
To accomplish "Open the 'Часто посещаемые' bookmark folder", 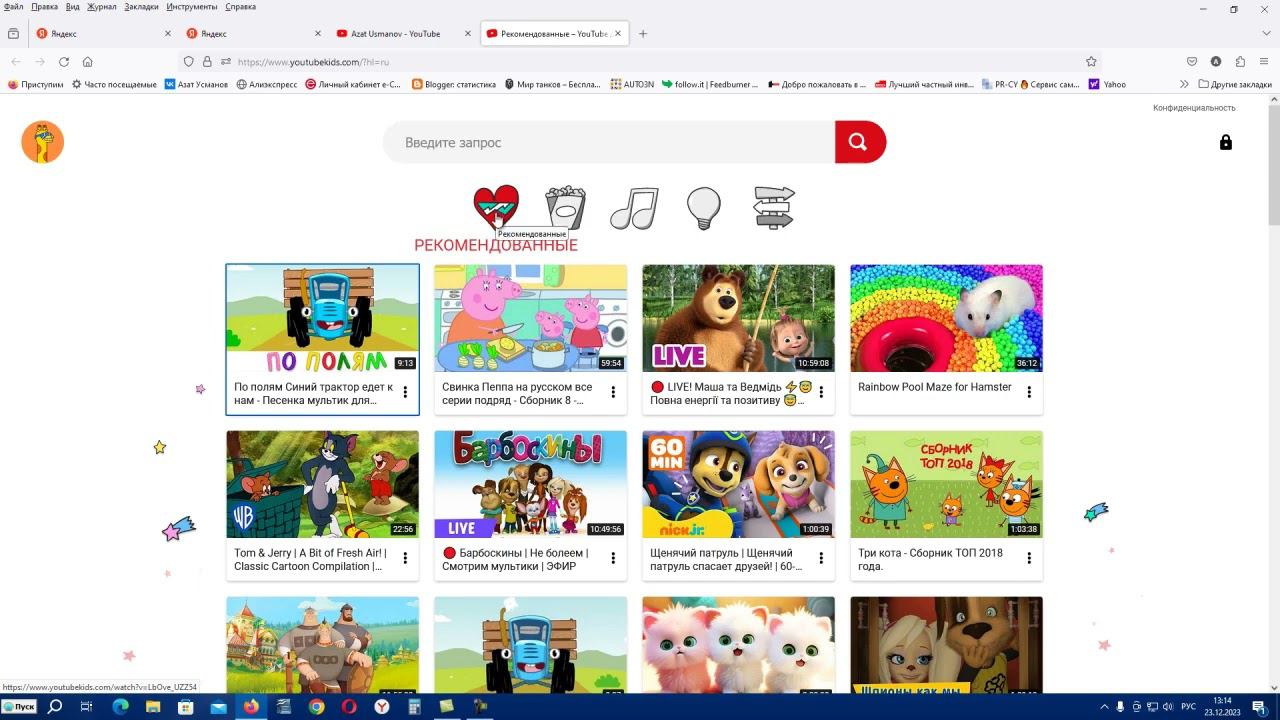I will pos(114,84).
